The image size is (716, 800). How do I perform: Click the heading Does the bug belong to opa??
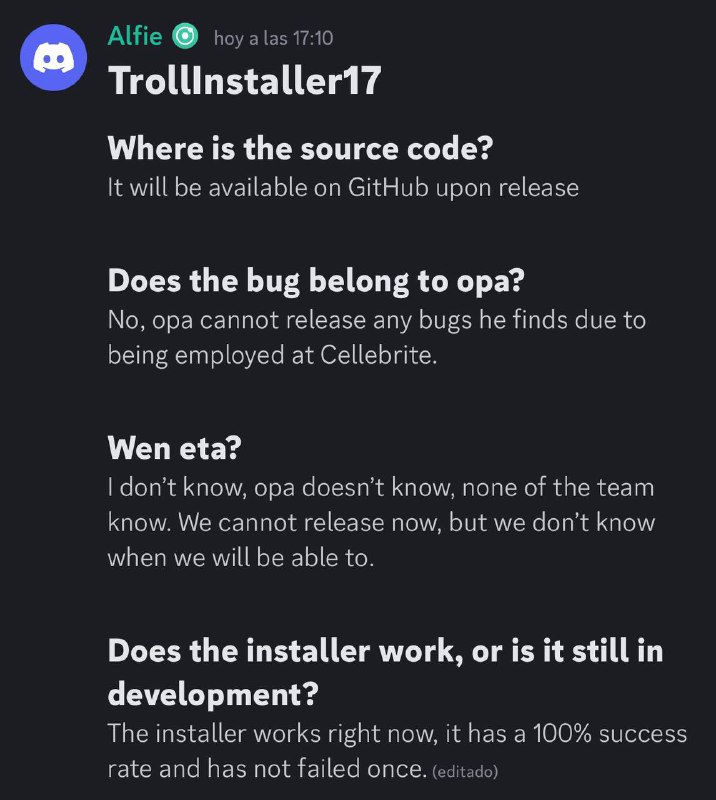pyautogui.click(x=316, y=281)
